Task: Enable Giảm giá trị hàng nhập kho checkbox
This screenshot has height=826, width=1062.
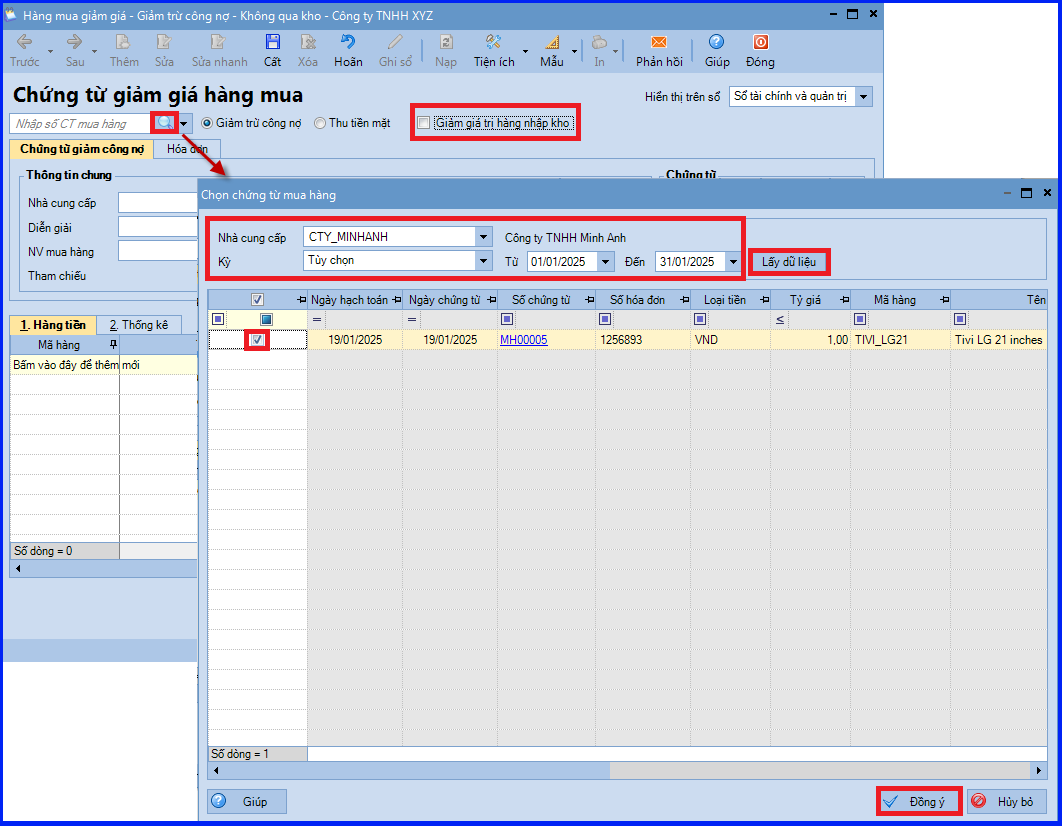Action: tap(424, 123)
